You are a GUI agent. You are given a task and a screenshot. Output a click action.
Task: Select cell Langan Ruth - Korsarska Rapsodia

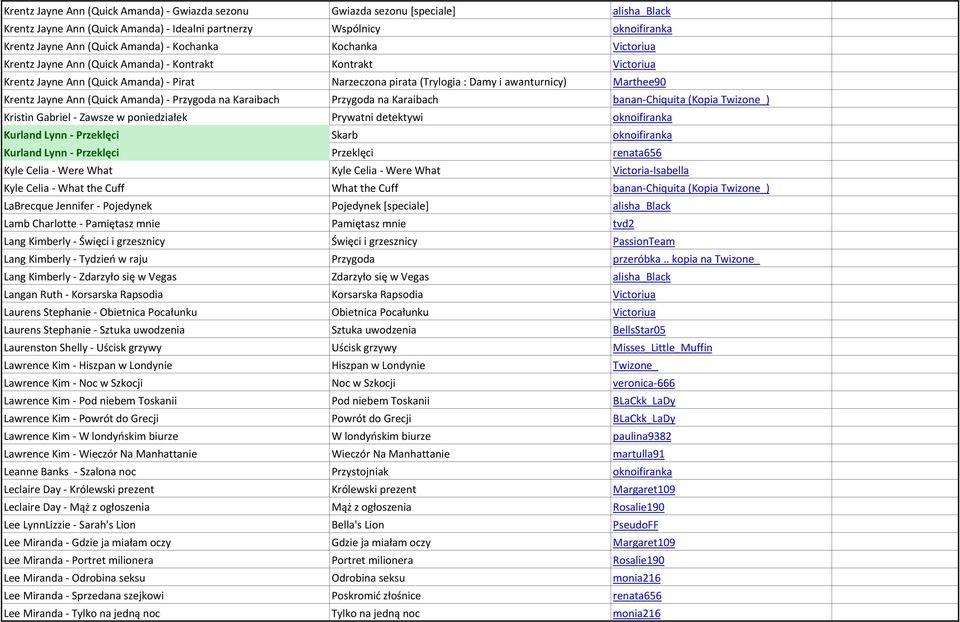(x=165, y=295)
